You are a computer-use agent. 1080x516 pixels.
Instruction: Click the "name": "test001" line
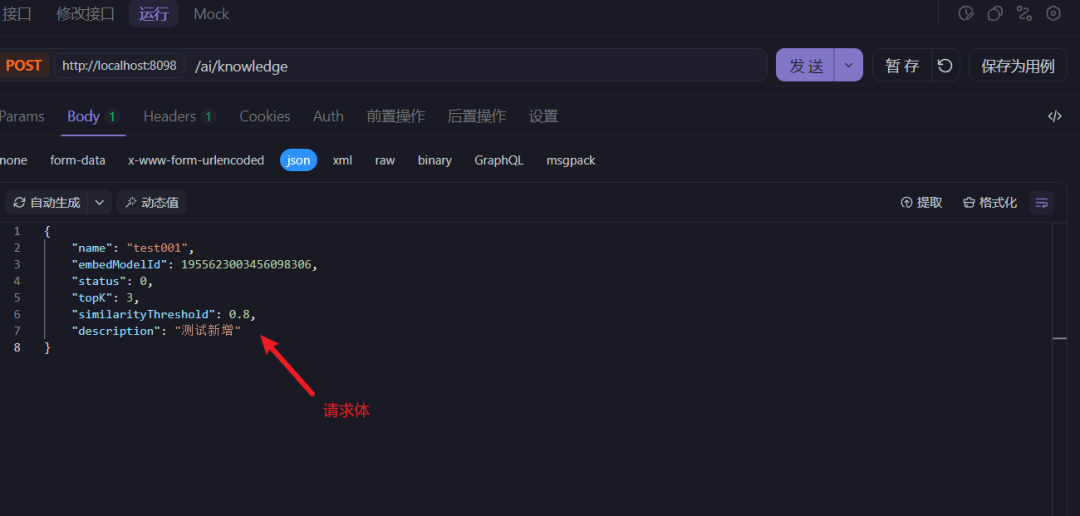click(x=134, y=247)
